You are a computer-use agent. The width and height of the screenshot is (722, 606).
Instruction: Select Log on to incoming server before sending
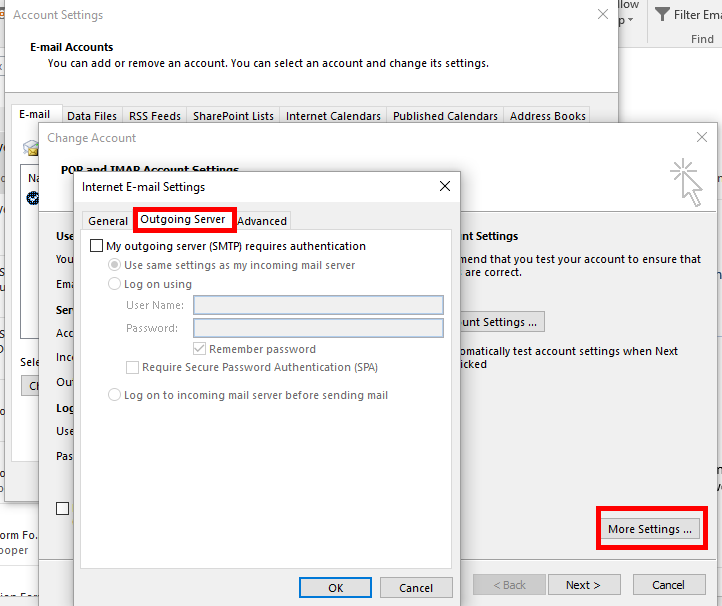(114, 395)
